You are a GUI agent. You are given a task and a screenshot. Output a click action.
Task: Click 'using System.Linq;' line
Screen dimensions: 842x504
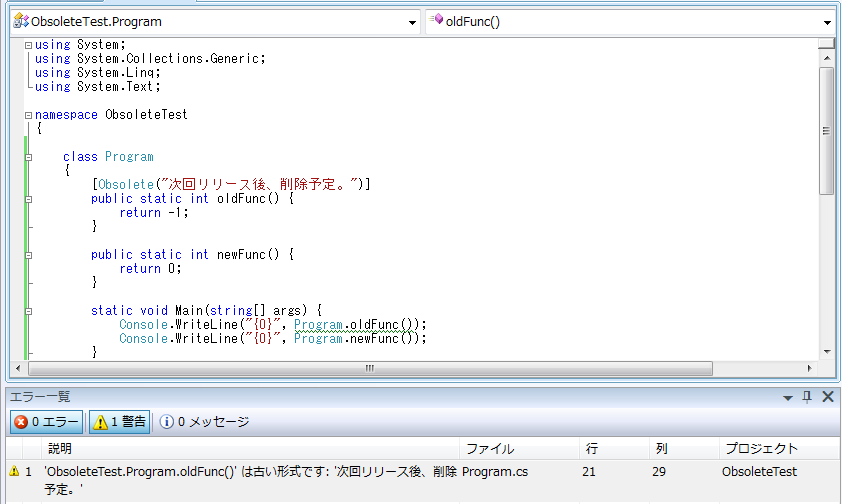[x=98, y=73]
